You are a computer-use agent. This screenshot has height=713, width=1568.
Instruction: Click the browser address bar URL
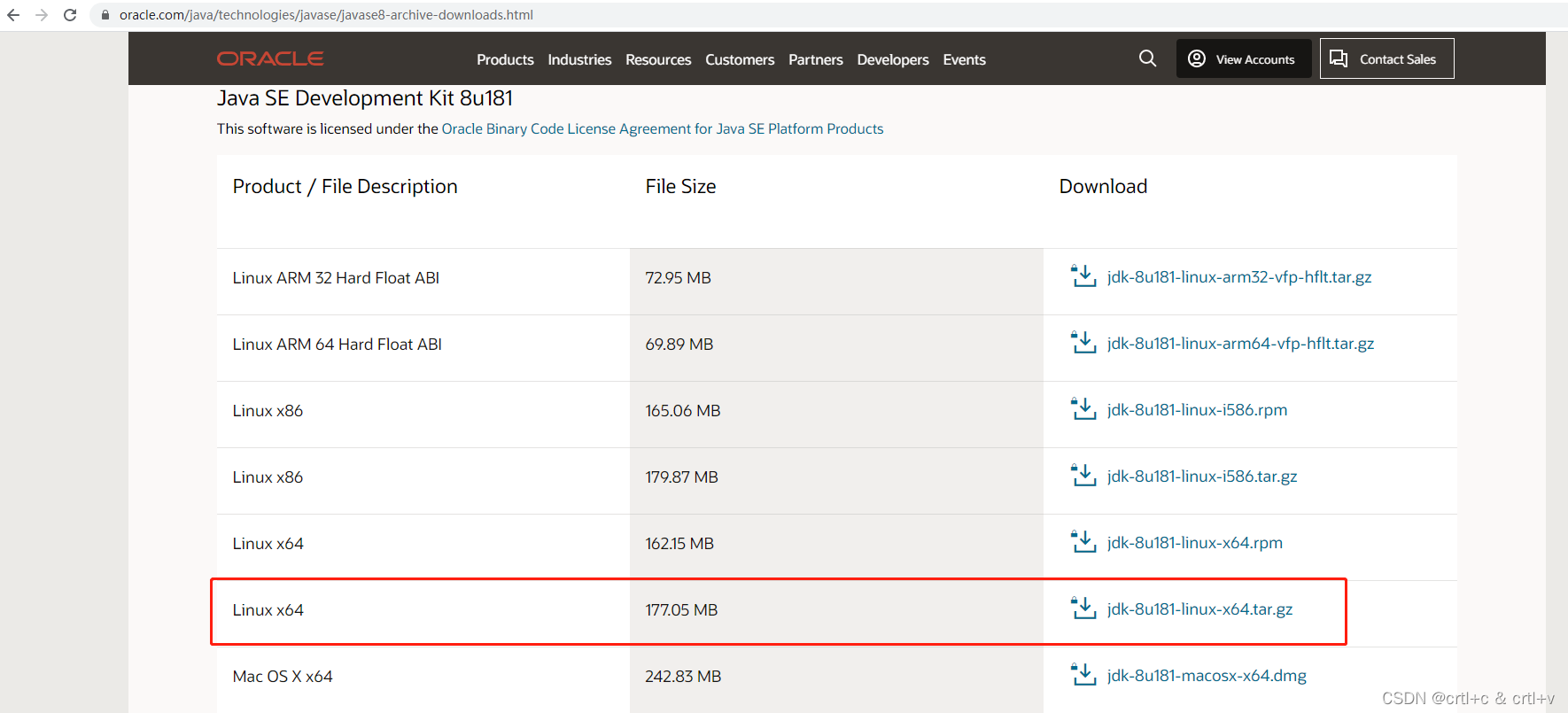[x=326, y=15]
